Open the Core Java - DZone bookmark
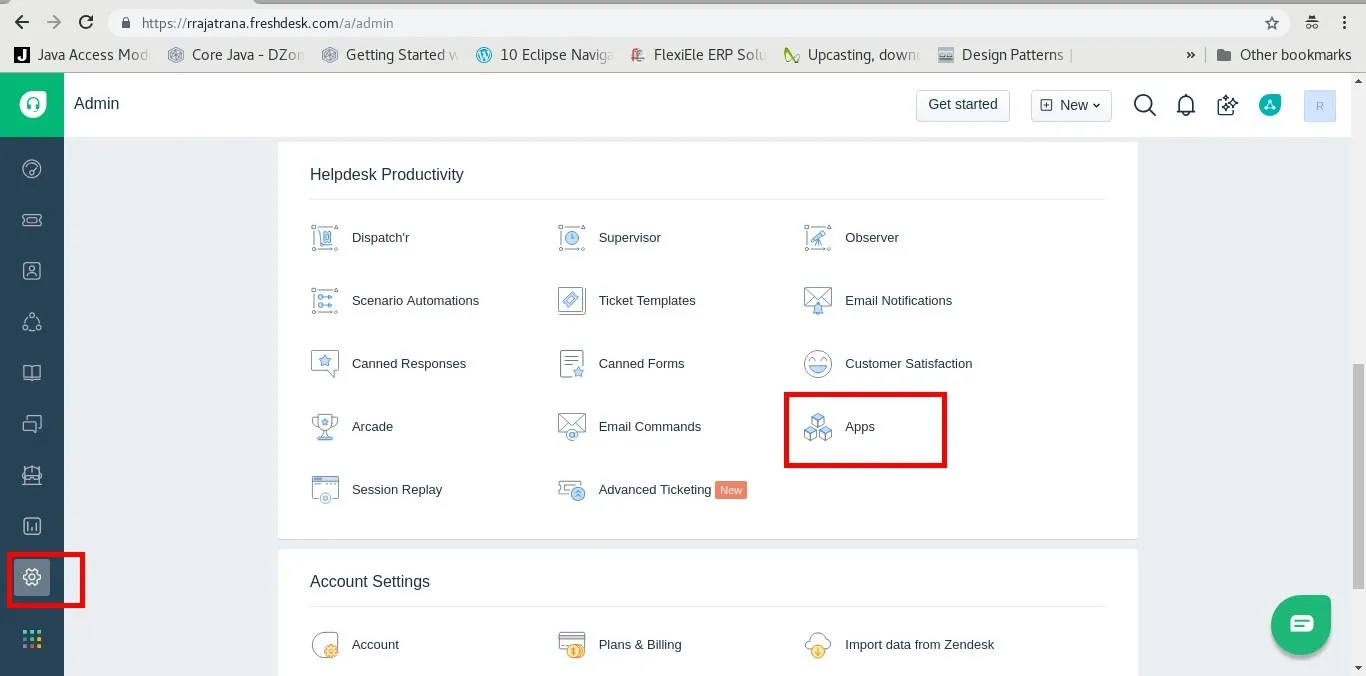This screenshot has width=1366, height=676. pos(234,55)
